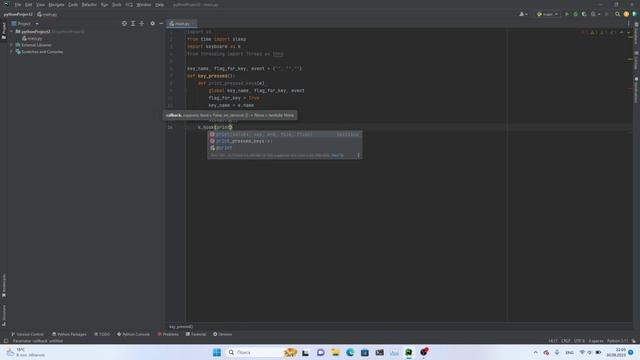Screen dimensions: 640x360
Task: Toggle the Bookmarks side tab
Action: pyautogui.click(x=4, y=285)
